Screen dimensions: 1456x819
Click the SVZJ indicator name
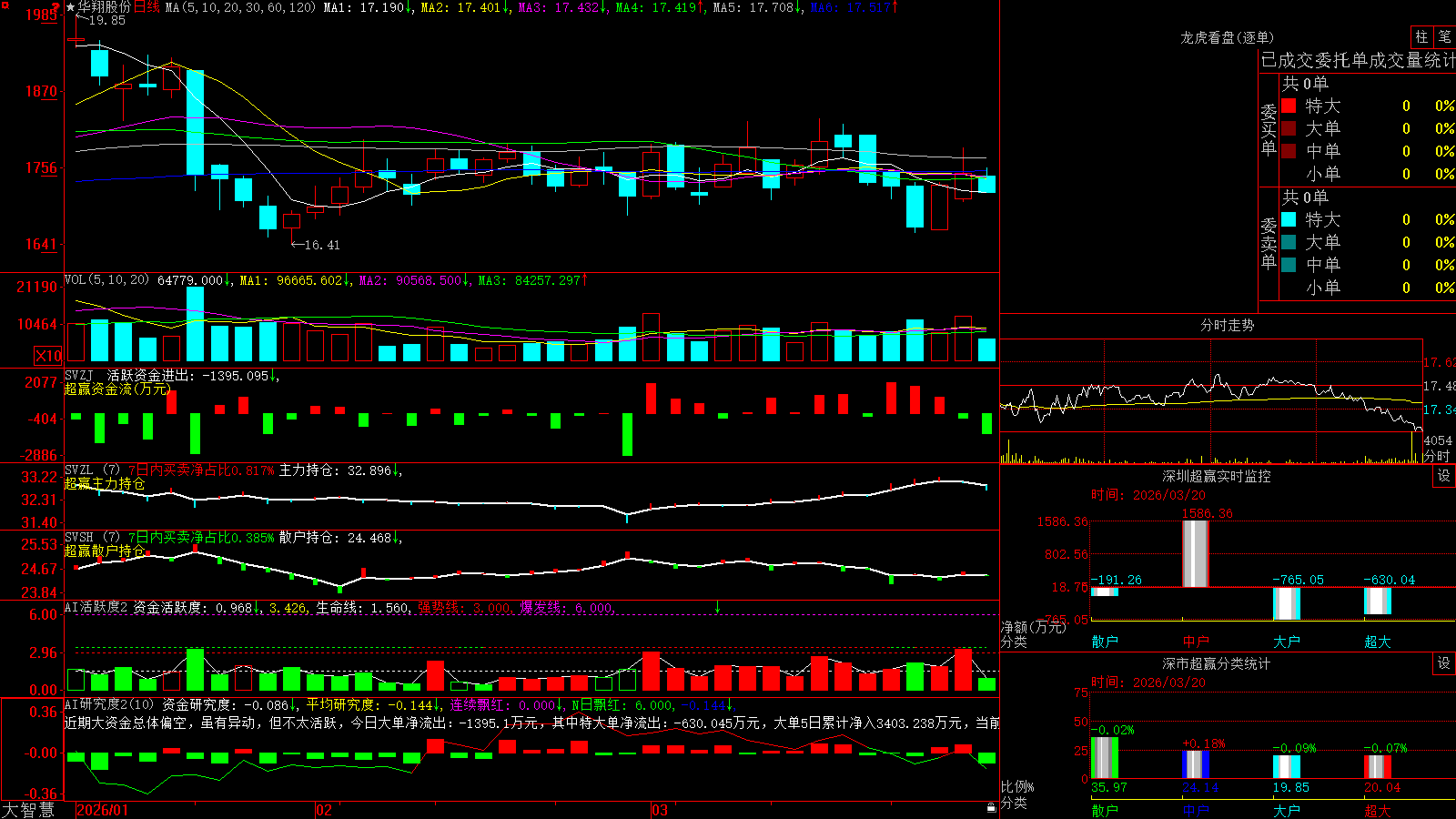point(78,375)
